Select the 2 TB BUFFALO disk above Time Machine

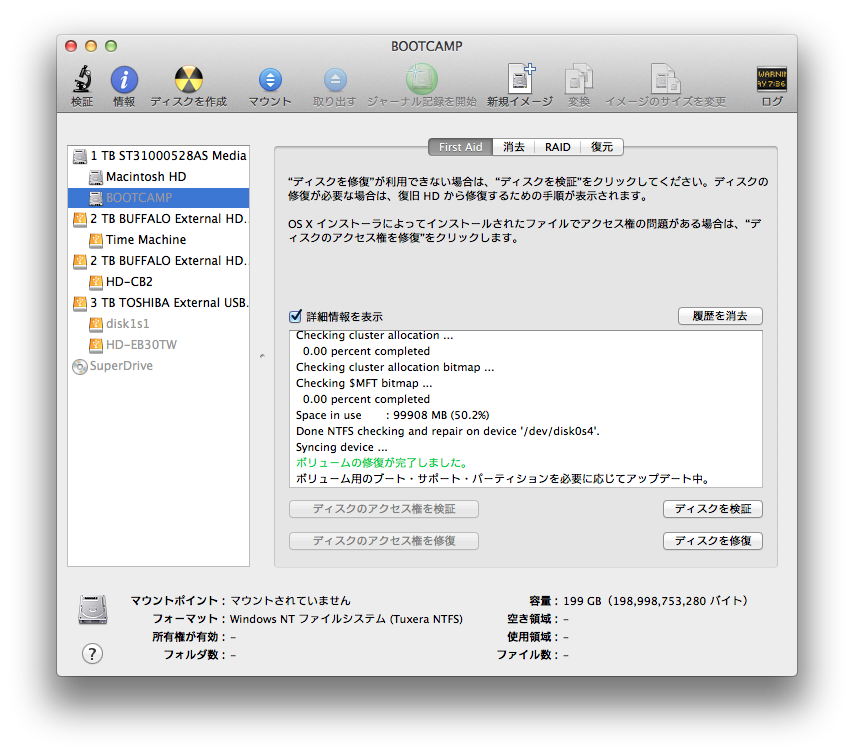[158, 219]
